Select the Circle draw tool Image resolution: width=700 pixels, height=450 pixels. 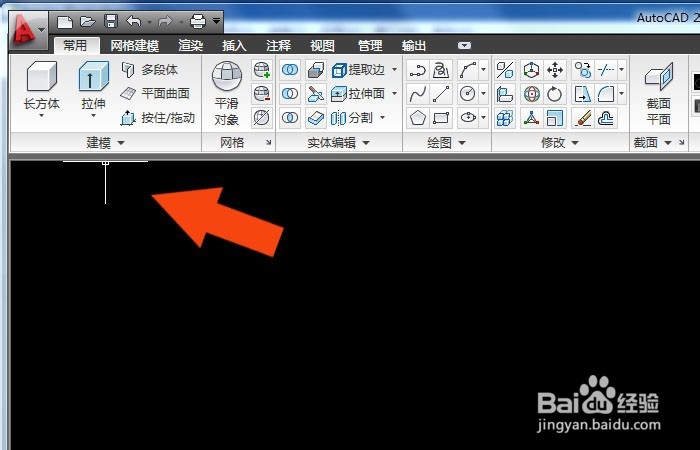(467, 94)
